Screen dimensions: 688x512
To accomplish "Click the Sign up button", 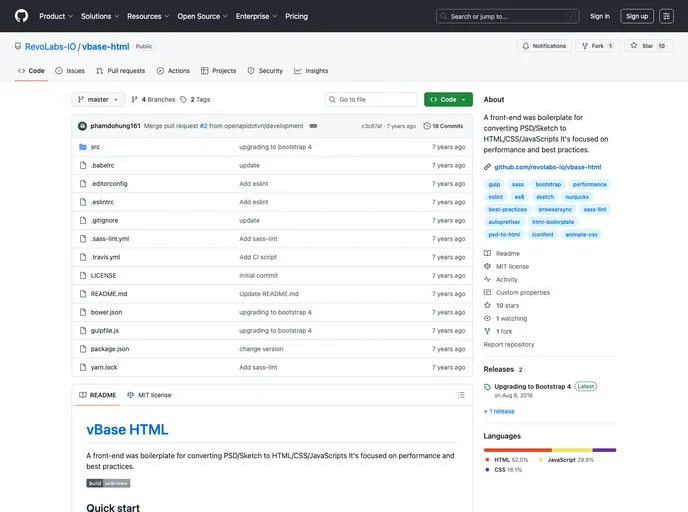I will pyautogui.click(x=637, y=16).
